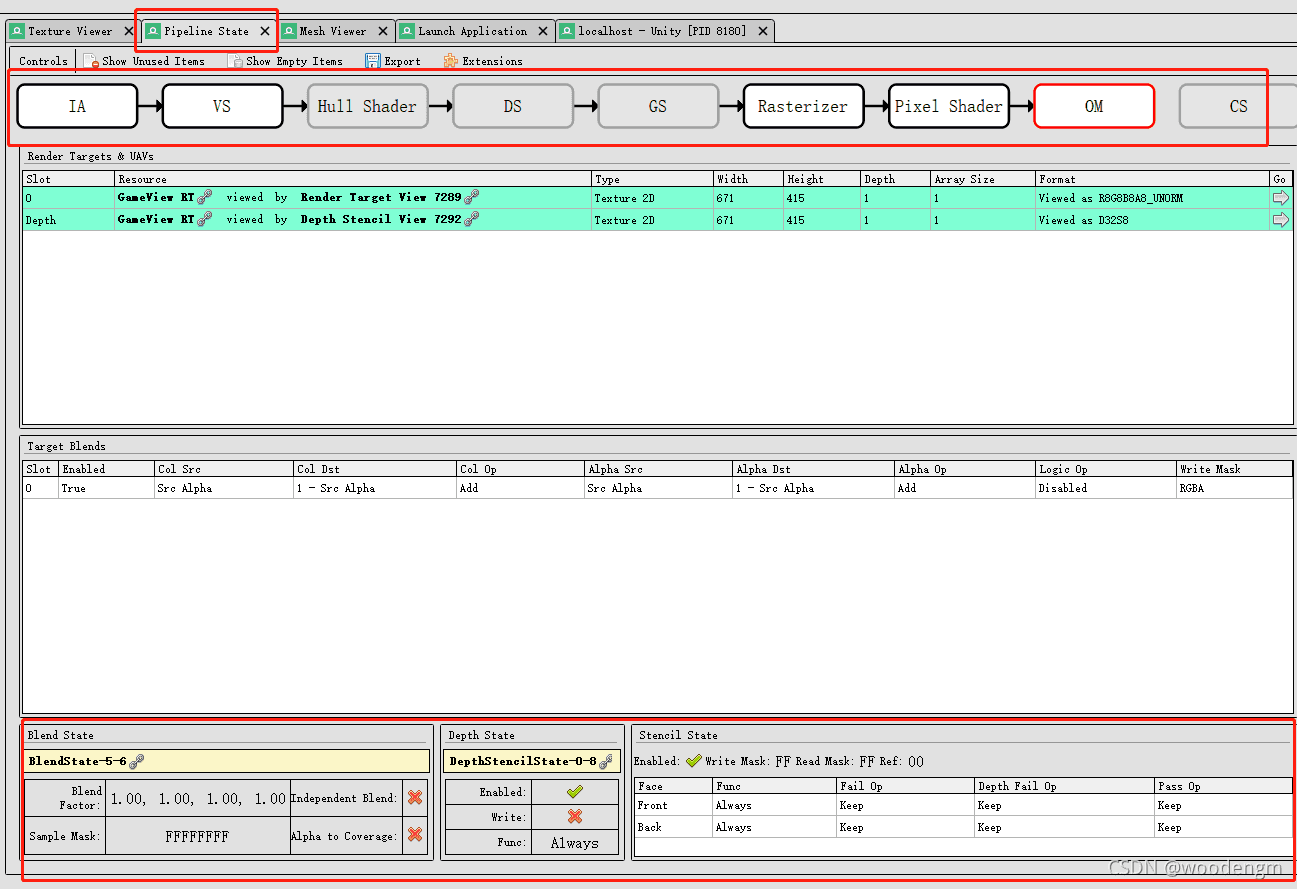The height and width of the screenshot is (889, 1297).
Task: Click the depth Func value 'Always'
Action: point(574,843)
